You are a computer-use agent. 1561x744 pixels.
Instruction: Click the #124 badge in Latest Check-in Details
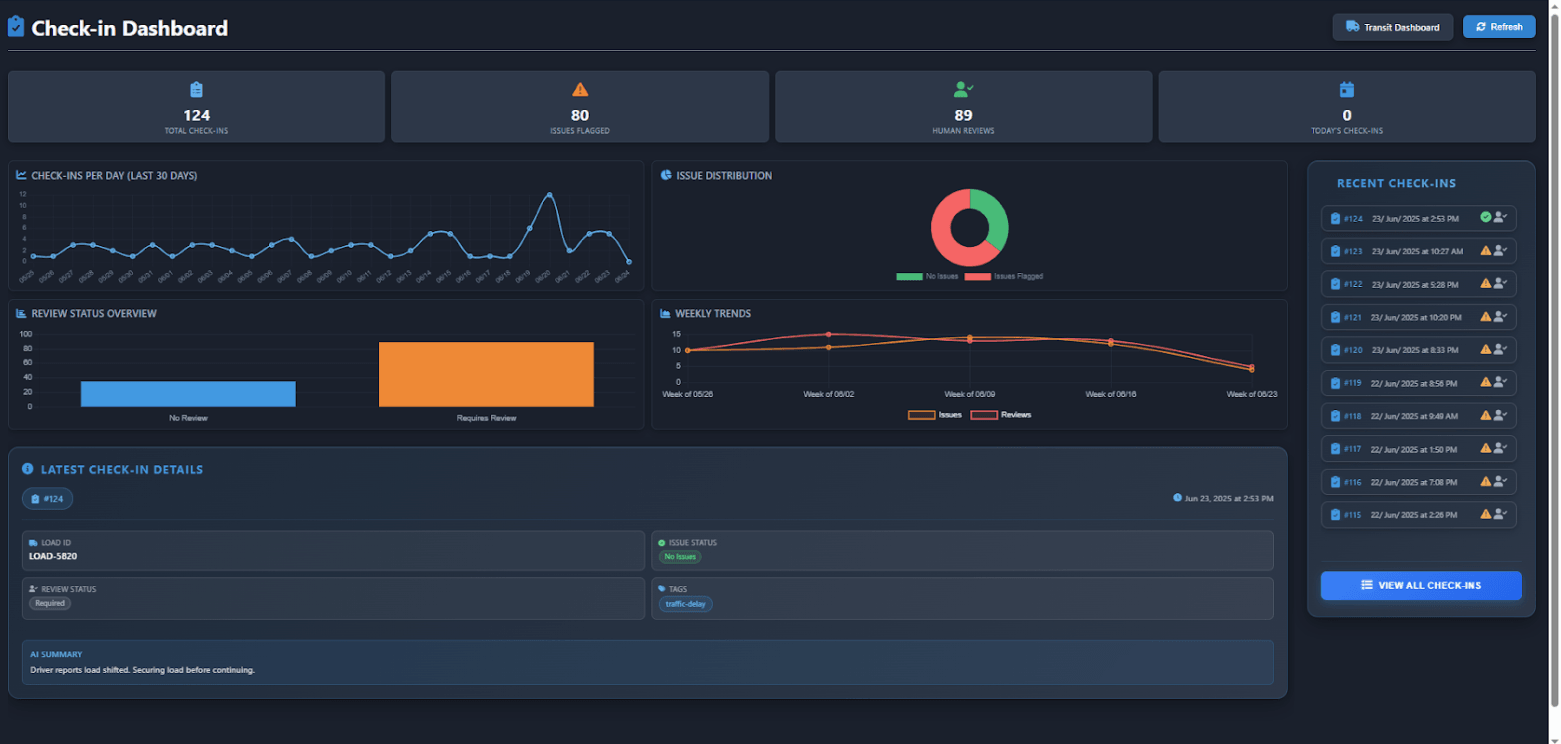point(49,498)
